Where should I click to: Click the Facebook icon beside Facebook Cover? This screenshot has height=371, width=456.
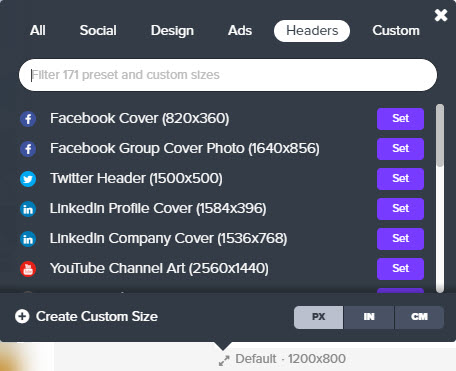click(x=28, y=119)
